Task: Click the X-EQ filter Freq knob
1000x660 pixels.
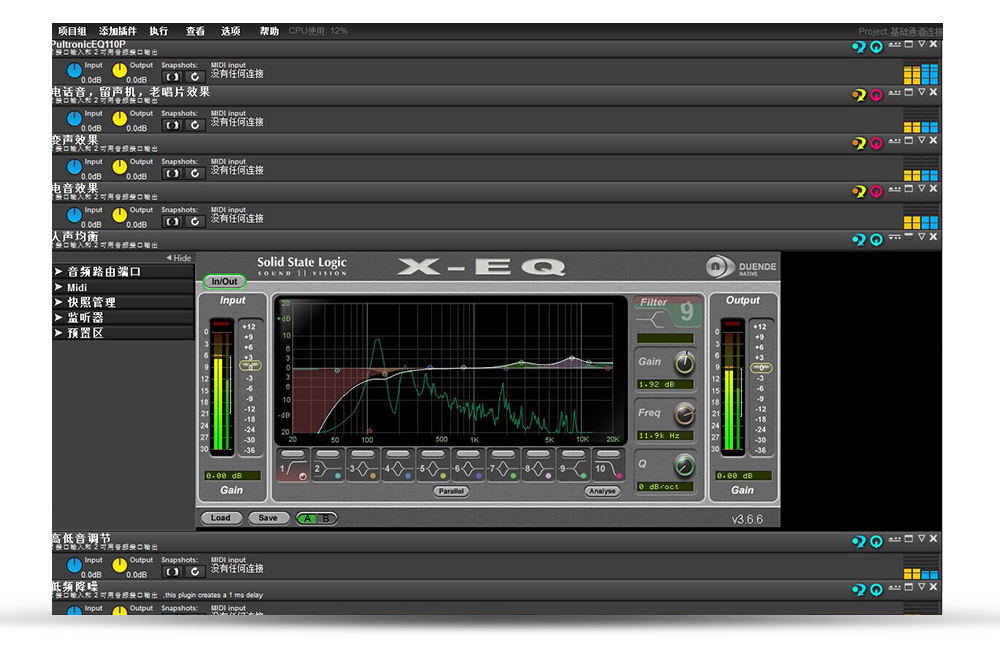Action: coord(684,414)
